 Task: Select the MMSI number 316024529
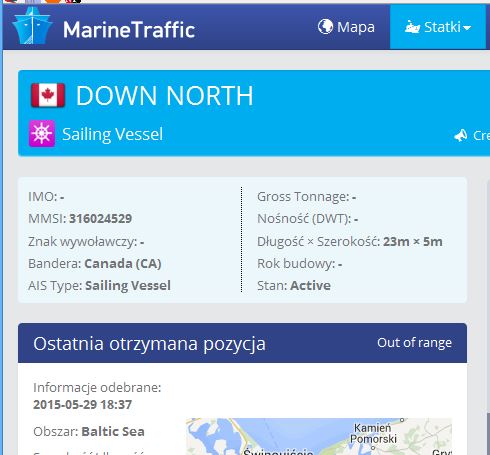point(101,219)
